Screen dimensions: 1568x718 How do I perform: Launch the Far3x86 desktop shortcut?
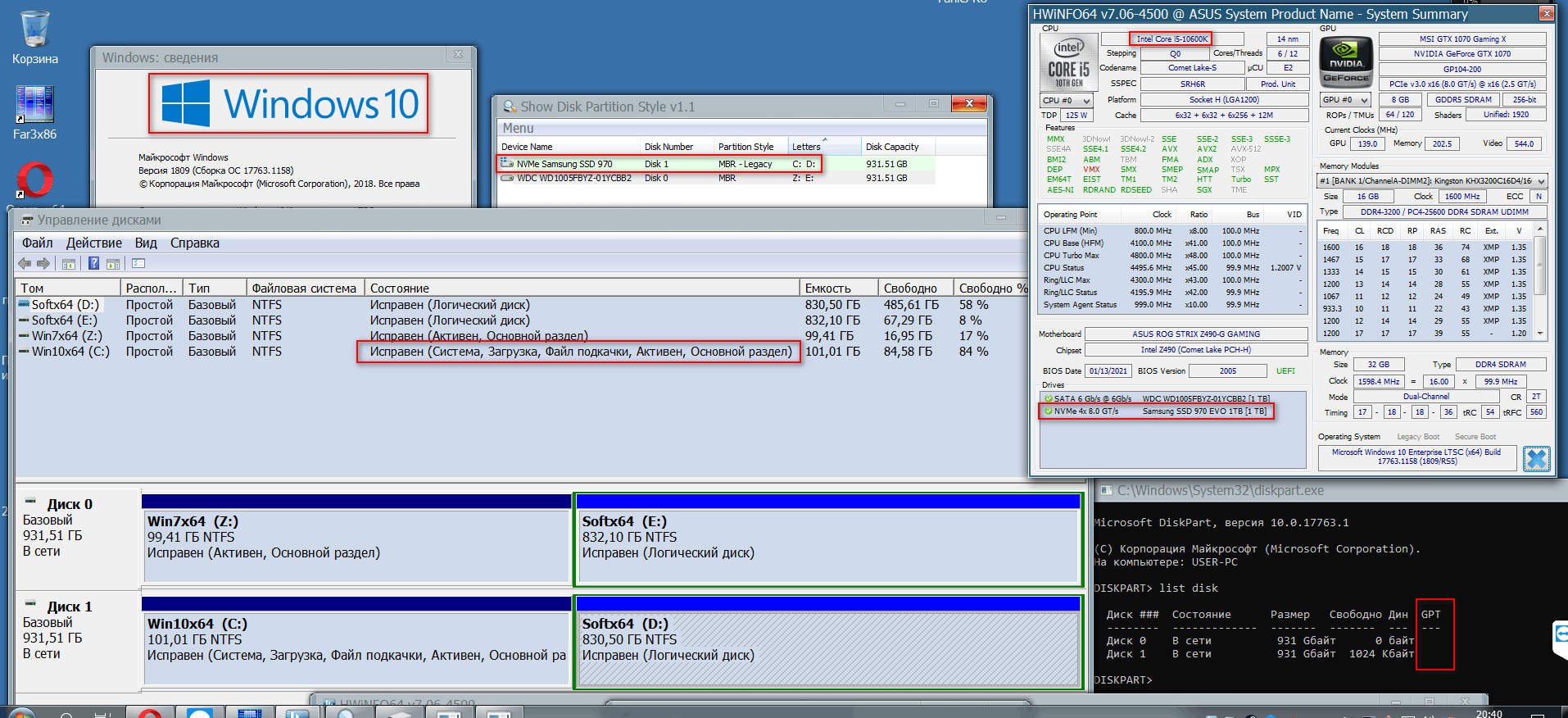(x=35, y=113)
